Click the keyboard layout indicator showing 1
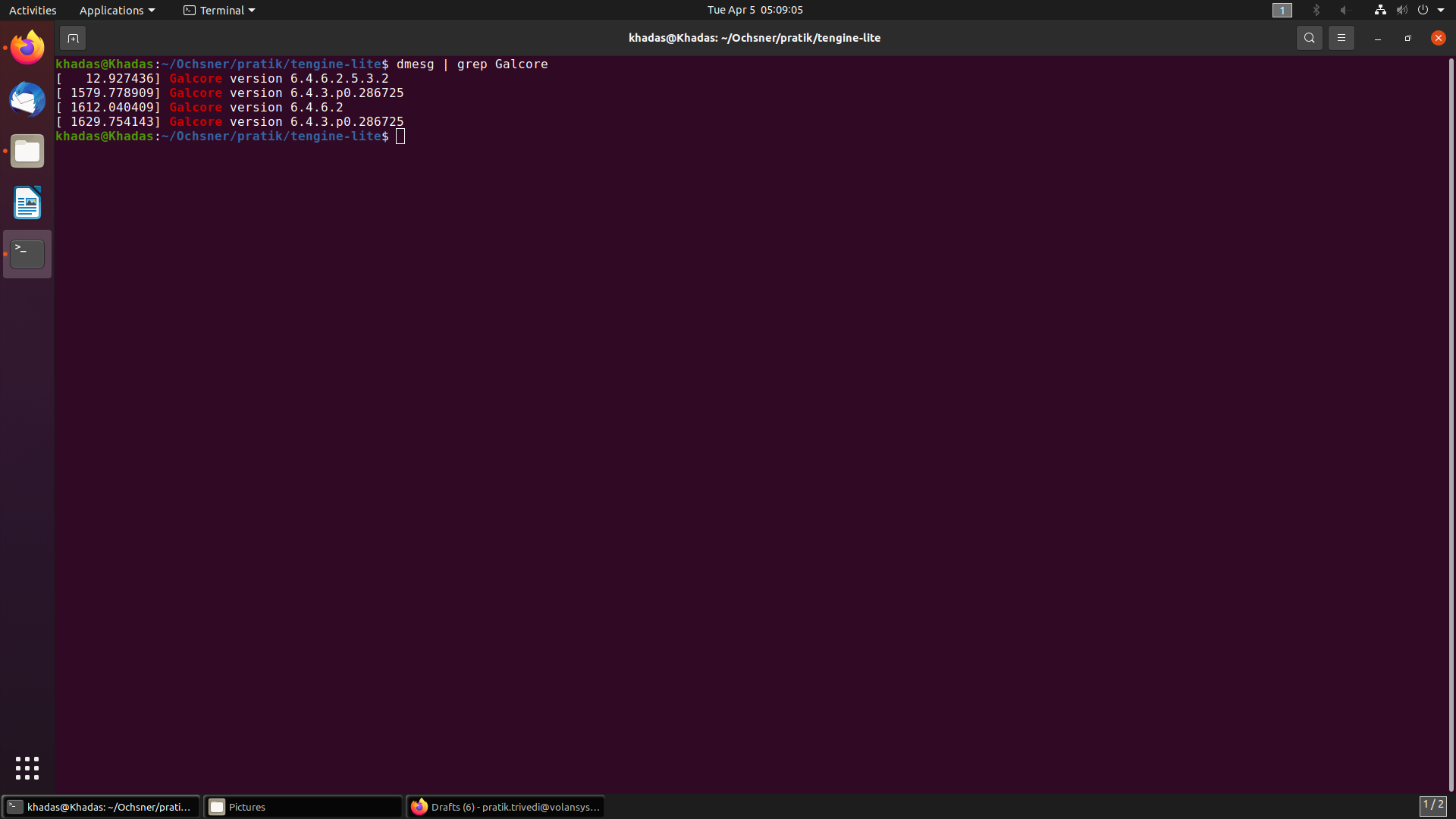 click(x=1282, y=10)
